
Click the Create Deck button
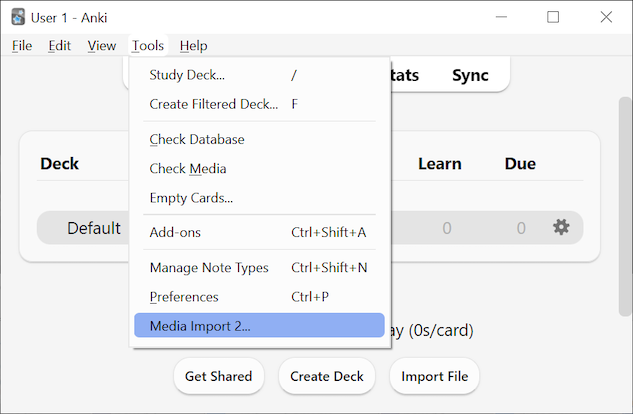[x=327, y=376]
